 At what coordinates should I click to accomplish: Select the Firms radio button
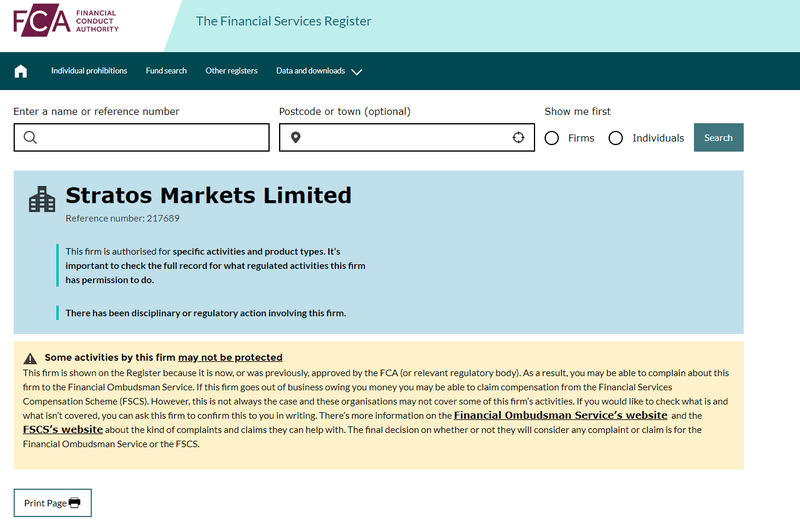[552, 138]
